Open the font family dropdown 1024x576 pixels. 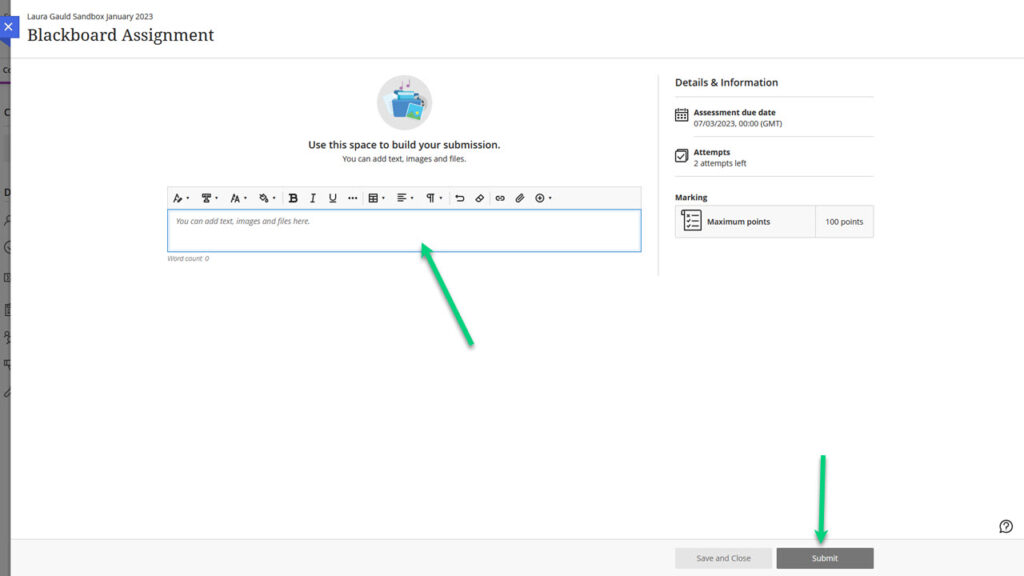coord(209,198)
